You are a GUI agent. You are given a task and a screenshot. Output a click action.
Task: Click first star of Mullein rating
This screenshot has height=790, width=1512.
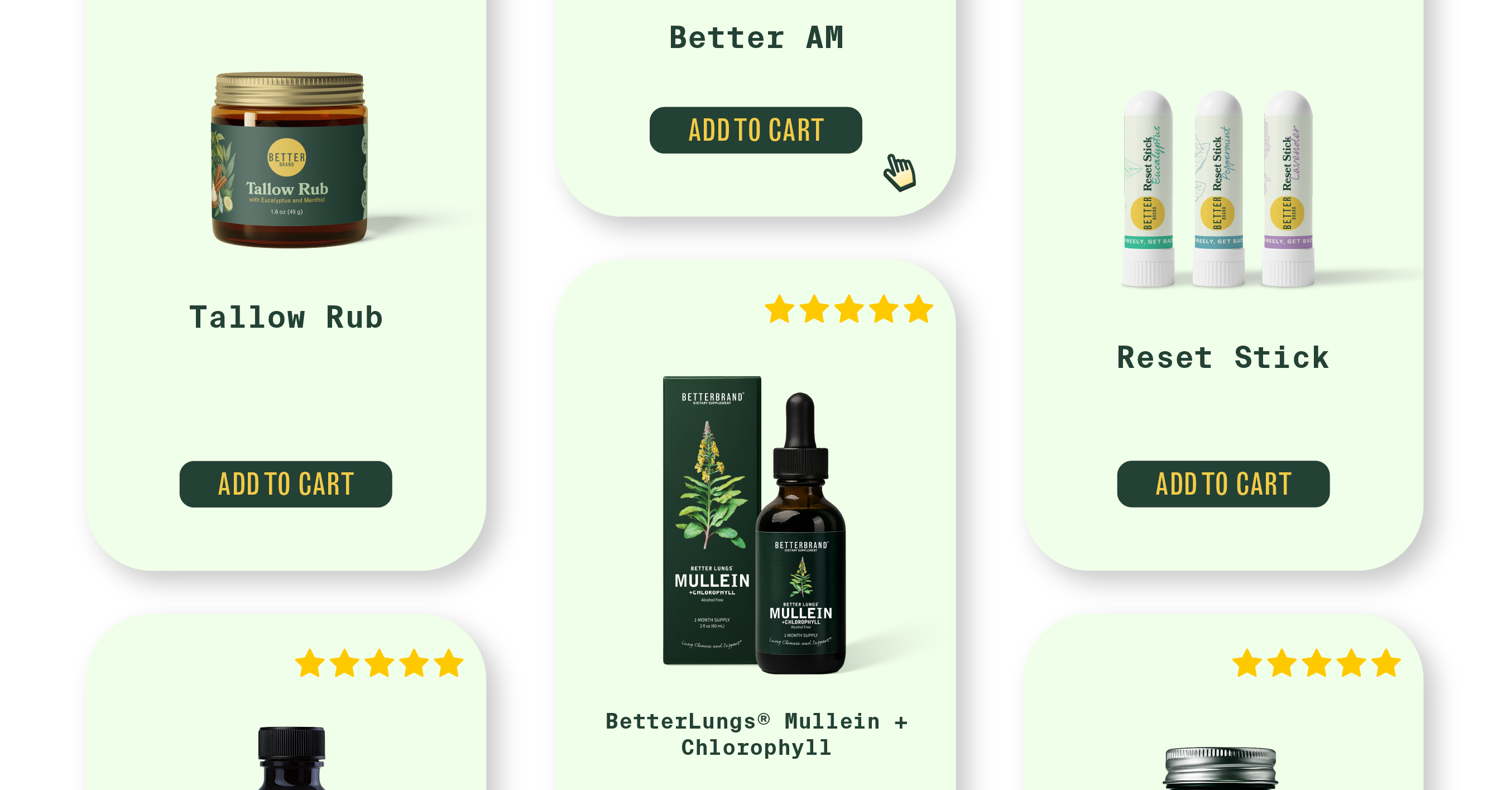click(780, 309)
